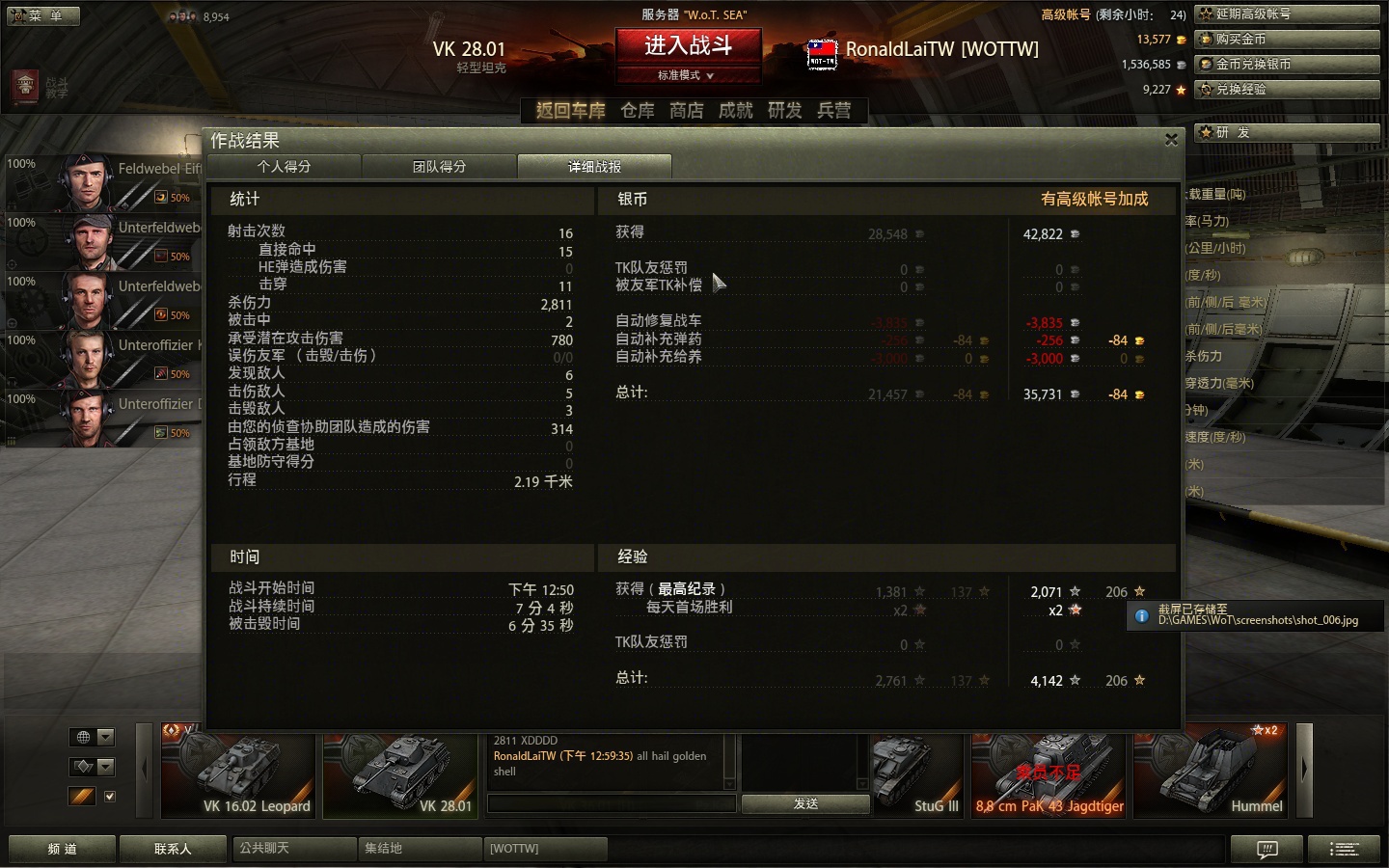
Task: Click the 发送 send button
Action: click(x=805, y=803)
